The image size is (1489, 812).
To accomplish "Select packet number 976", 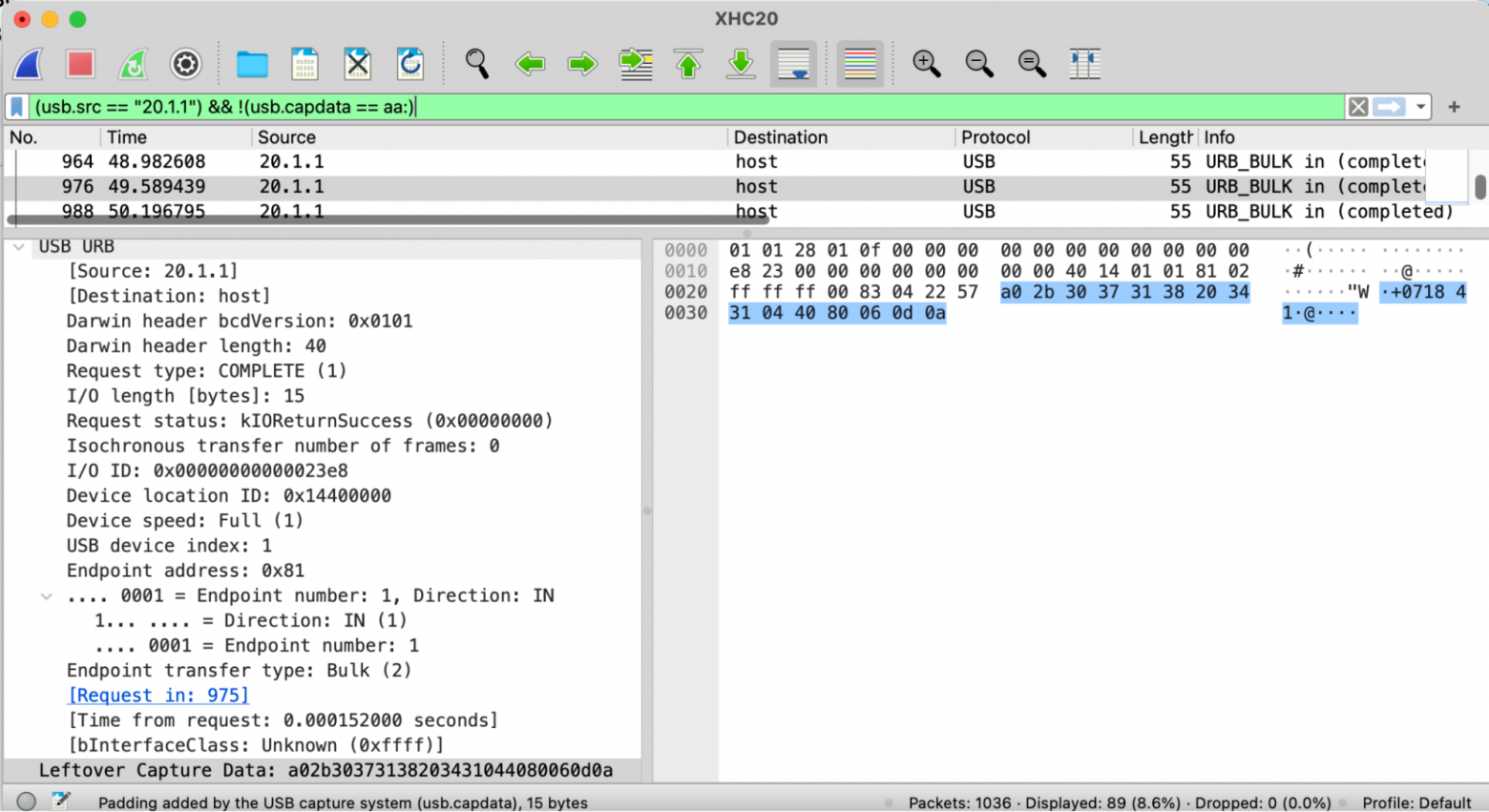I will pyautogui.click(x=735, y=187).
